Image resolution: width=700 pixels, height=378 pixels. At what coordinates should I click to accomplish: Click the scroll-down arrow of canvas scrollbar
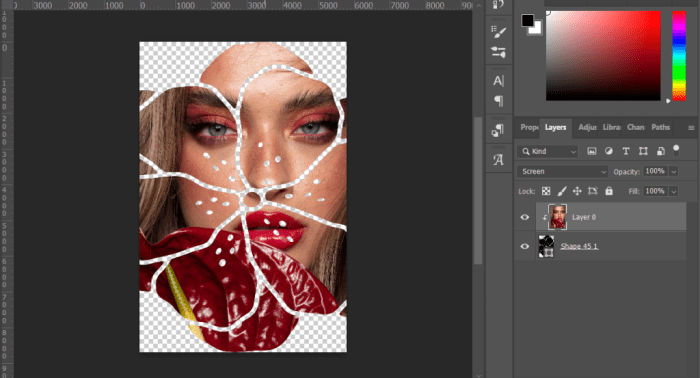coord(478,375)
